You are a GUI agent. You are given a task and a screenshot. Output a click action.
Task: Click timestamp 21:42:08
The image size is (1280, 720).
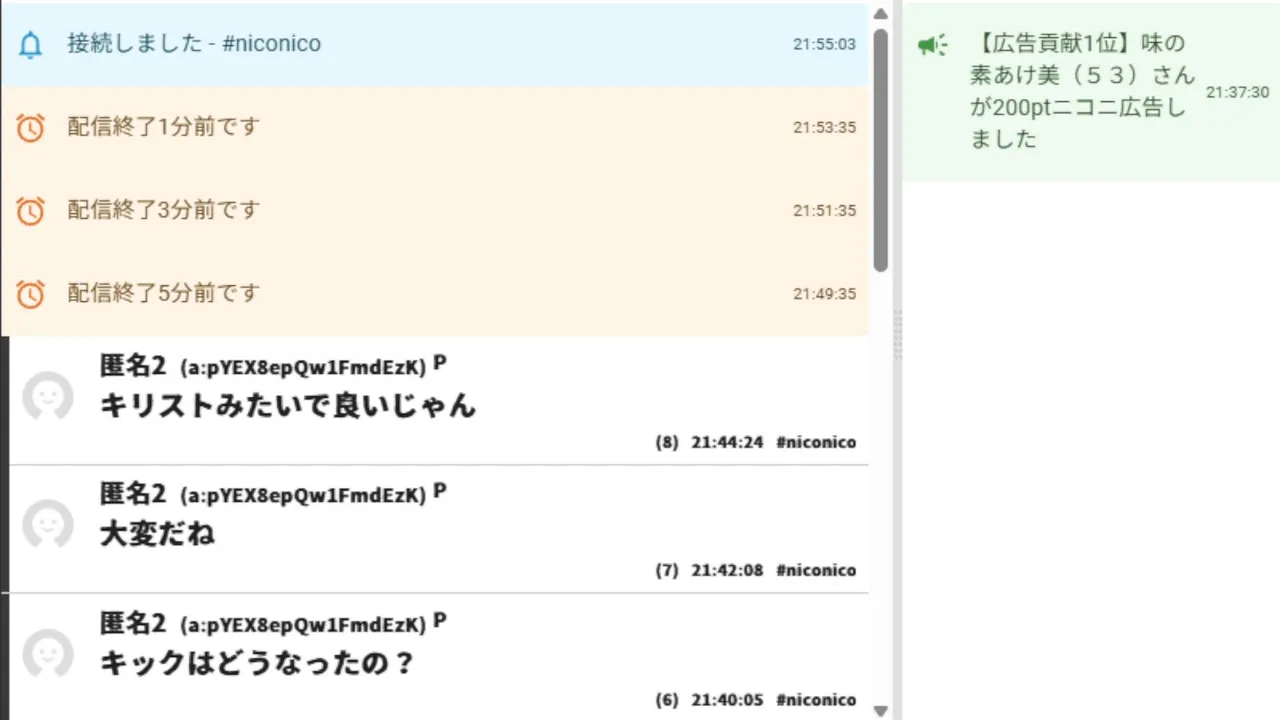pos(727,570)
